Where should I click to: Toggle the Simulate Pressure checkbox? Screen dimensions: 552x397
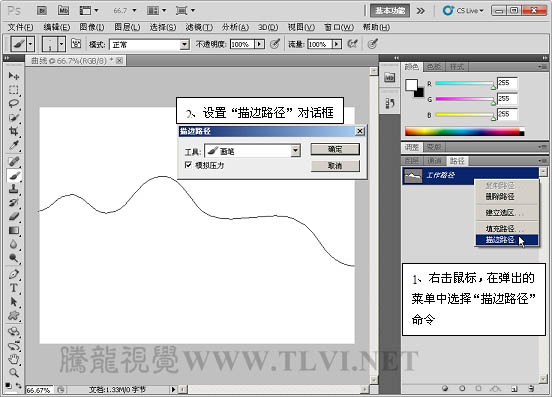(x=188, y=165)
